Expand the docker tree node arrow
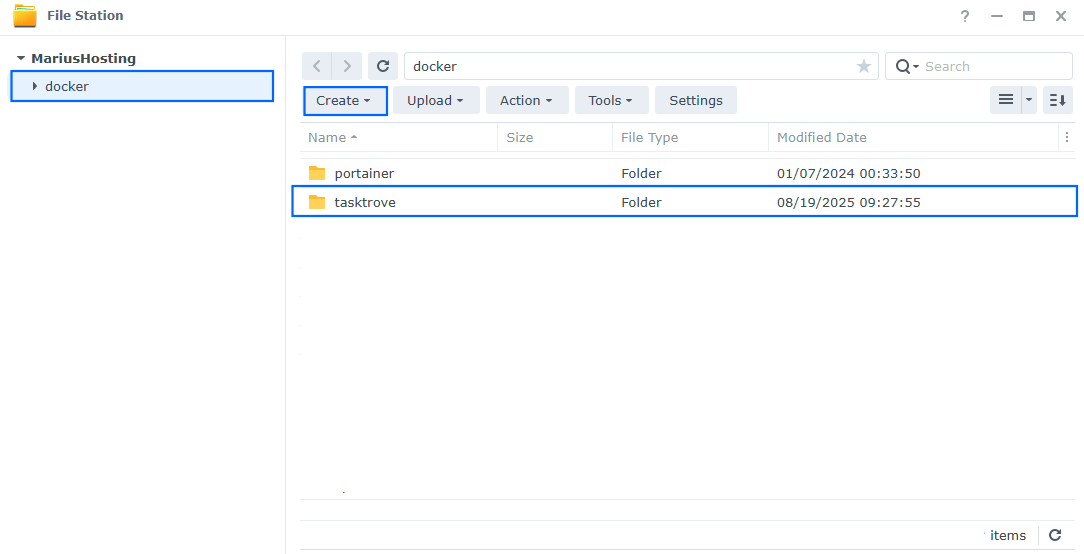 pos(35,86)
